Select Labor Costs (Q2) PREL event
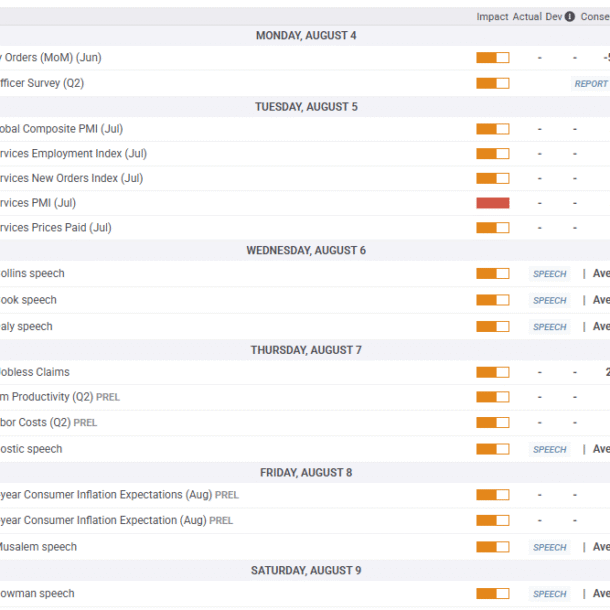Screen dimensions: 610x610 click(x=49, y=422)
